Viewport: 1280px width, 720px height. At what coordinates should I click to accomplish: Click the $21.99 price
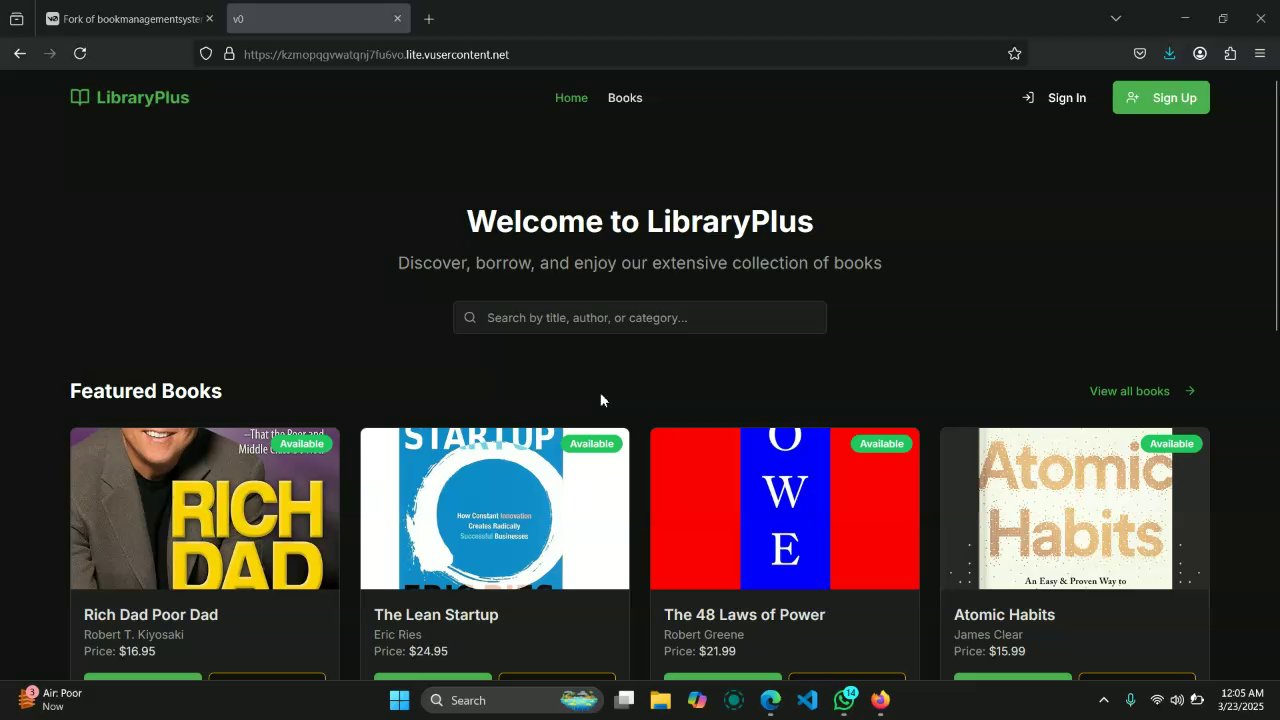pyautogui.click(x=717, y=652)
